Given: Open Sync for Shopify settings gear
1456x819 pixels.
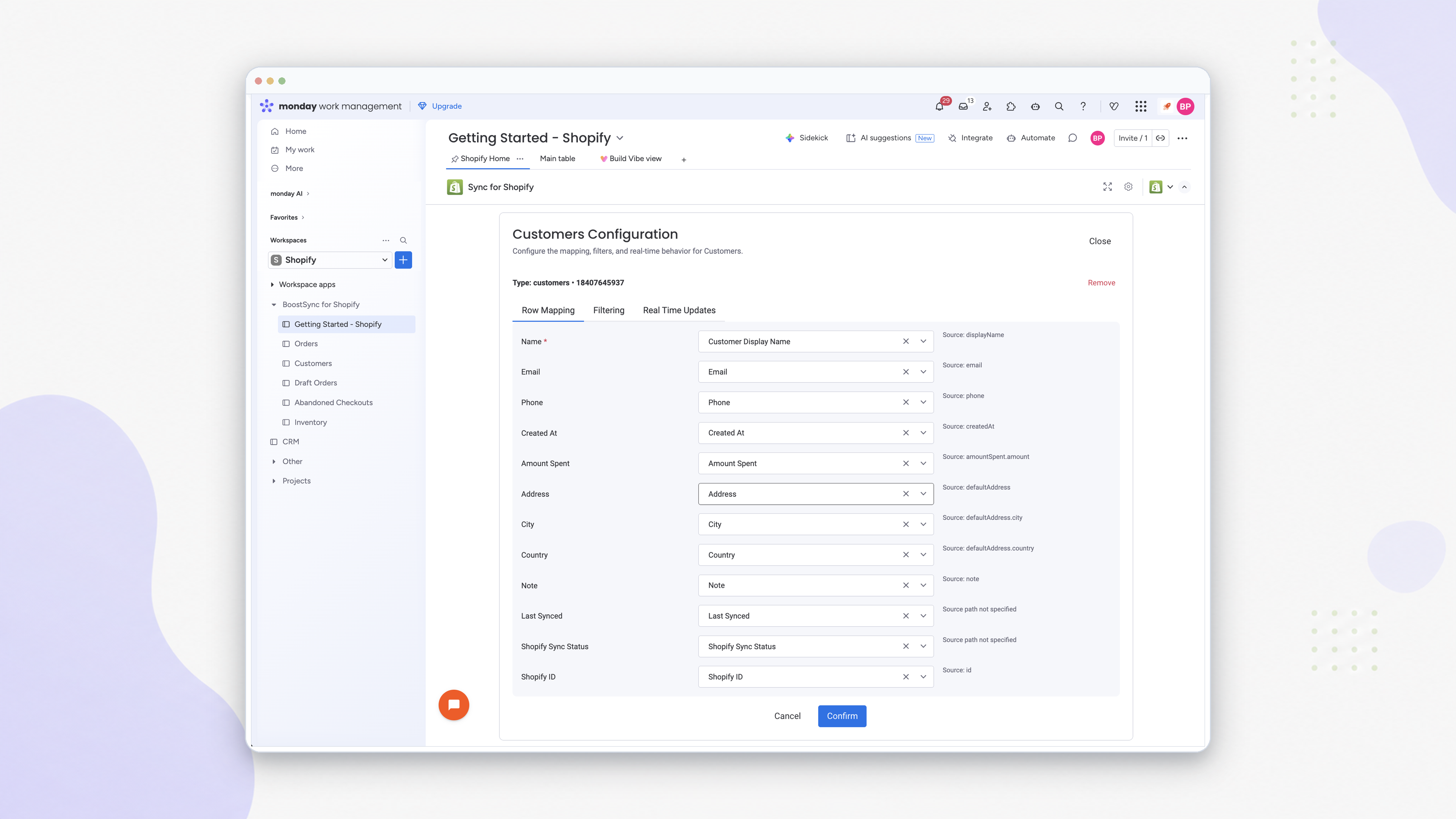Looking at the screenshot, I should click(1128, 187).
